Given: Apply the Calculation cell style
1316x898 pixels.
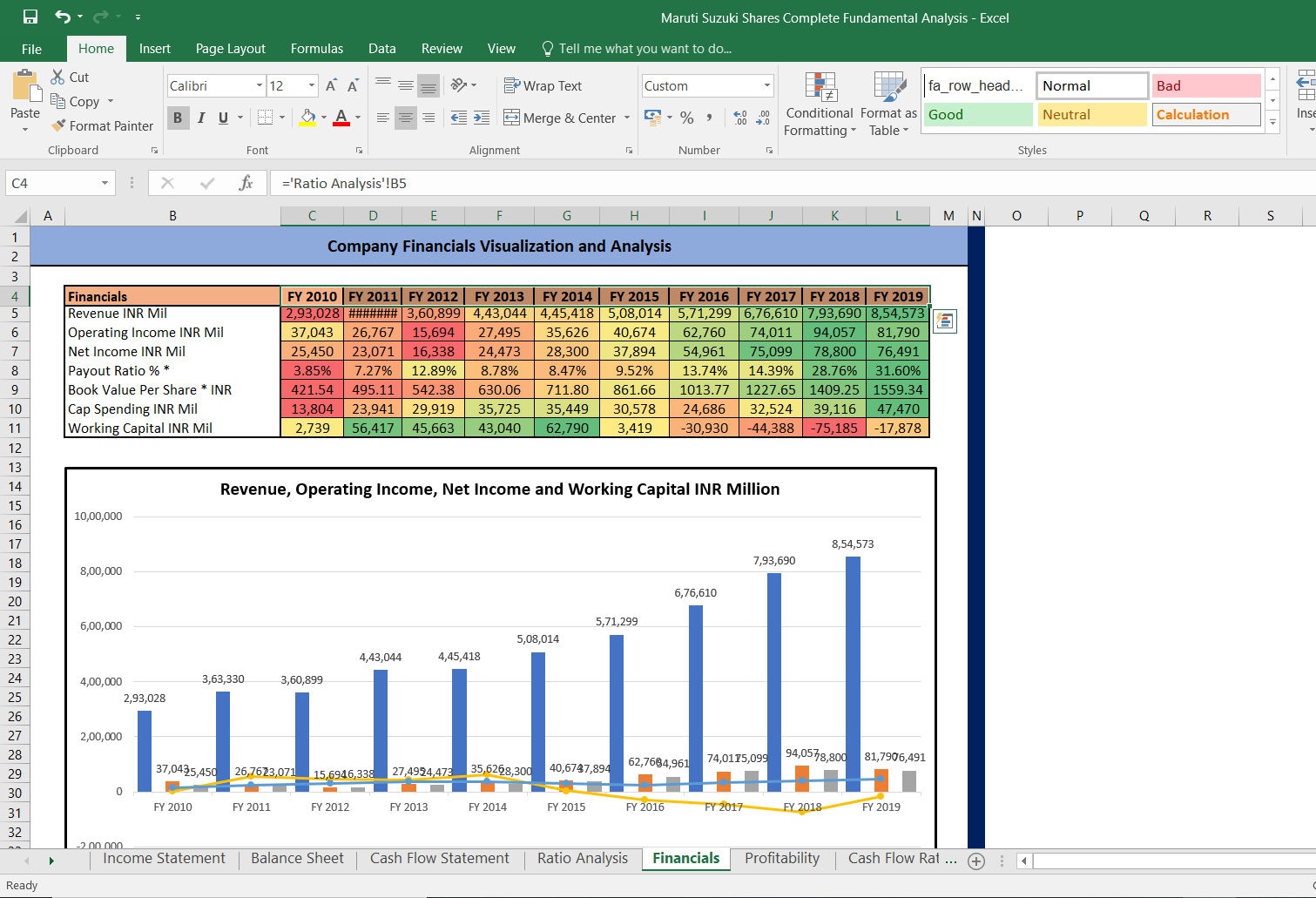Looking at the screenshot, I should [1206, 114].
